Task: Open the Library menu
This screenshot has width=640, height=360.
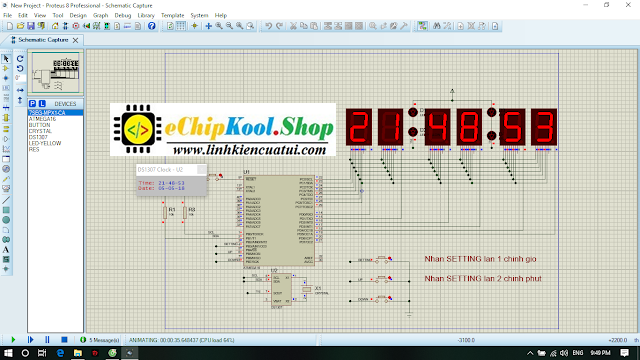Action: click(x=146, y=15)
